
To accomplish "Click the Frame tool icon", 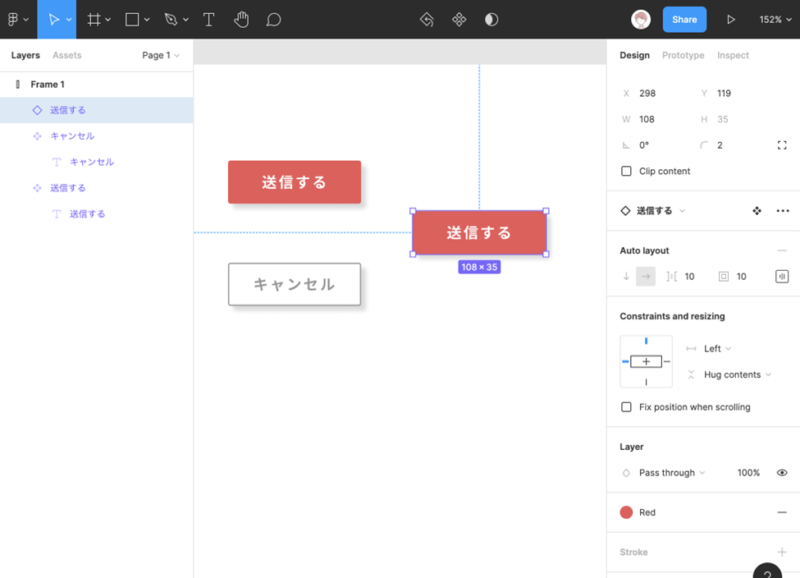I will point(94,19).
